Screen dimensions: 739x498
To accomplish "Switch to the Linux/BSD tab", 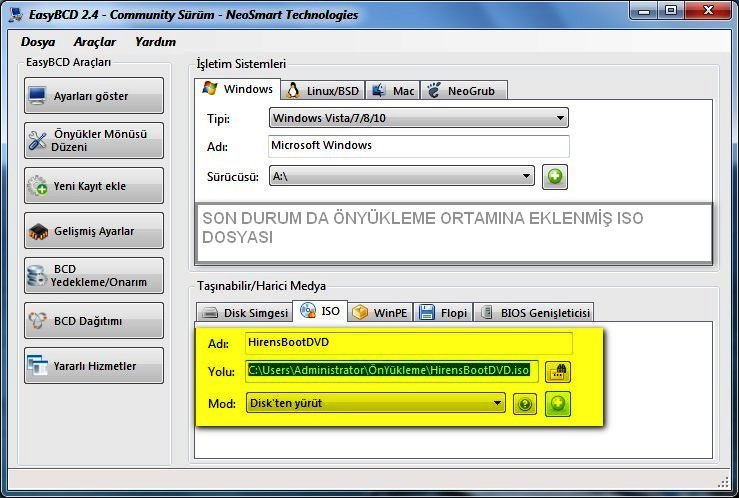I will 323,90.
